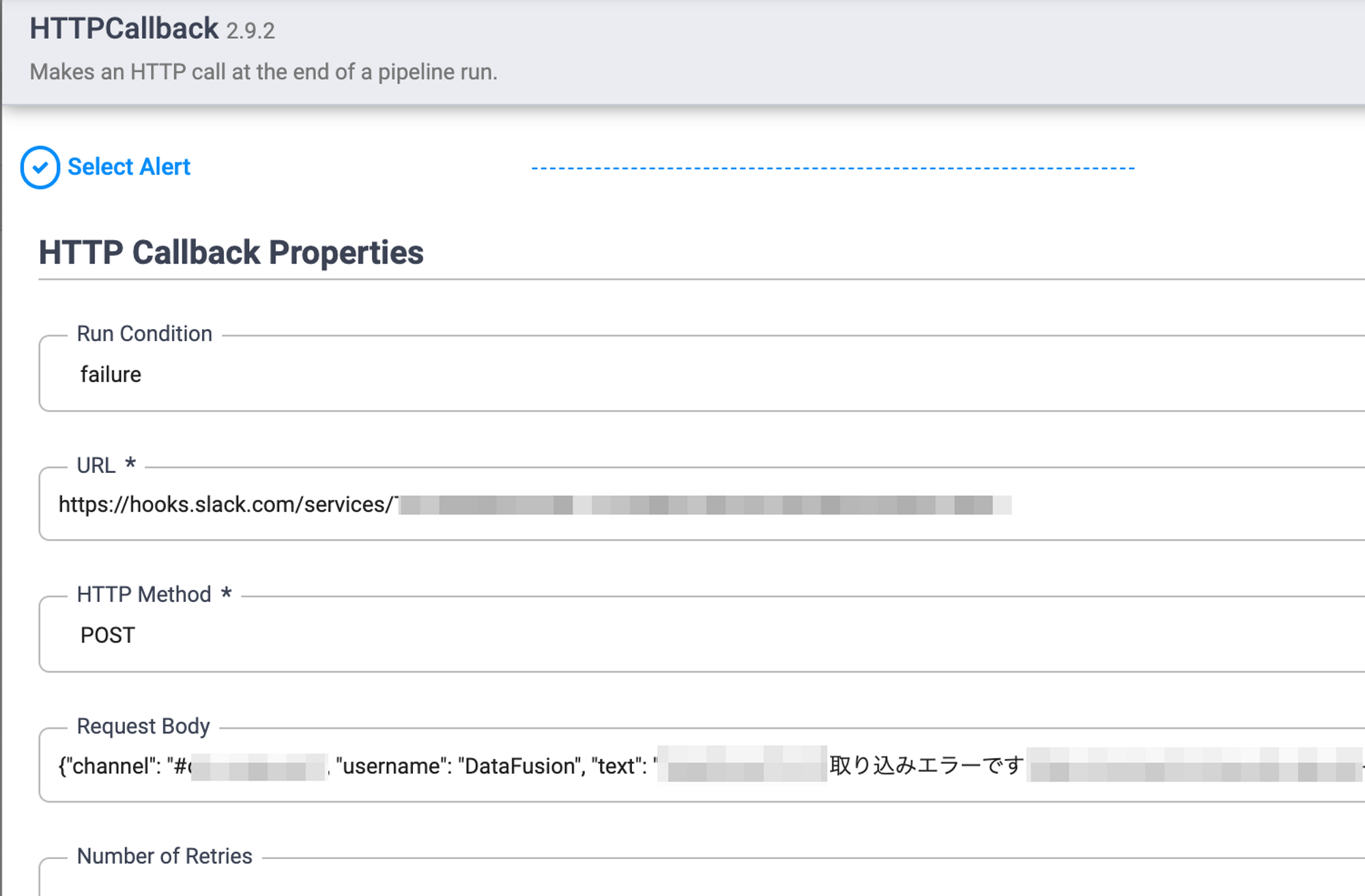Open the Run Condition dropdown showing failure
The width and height of the screenshot is (1365, 896).
pos(682,375)
